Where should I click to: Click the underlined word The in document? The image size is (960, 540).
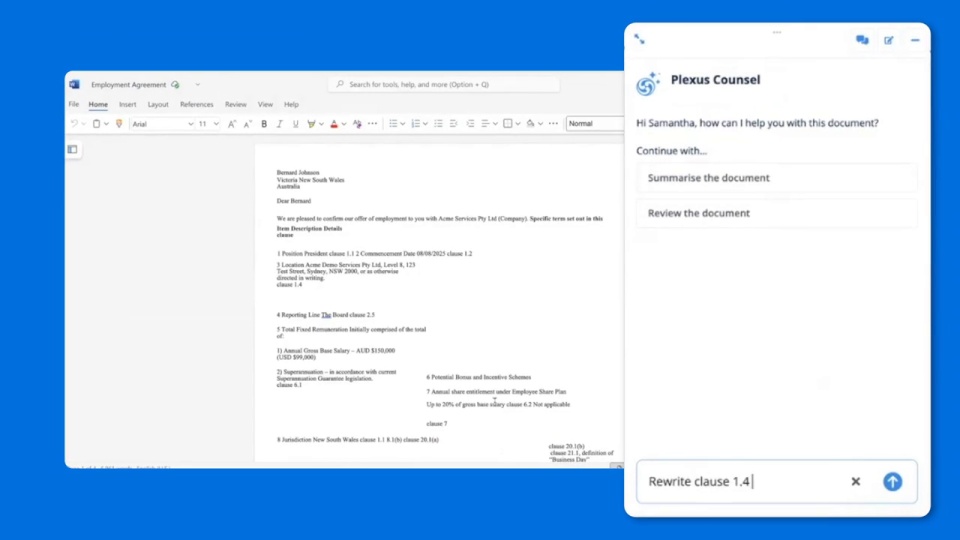point(326,315)
